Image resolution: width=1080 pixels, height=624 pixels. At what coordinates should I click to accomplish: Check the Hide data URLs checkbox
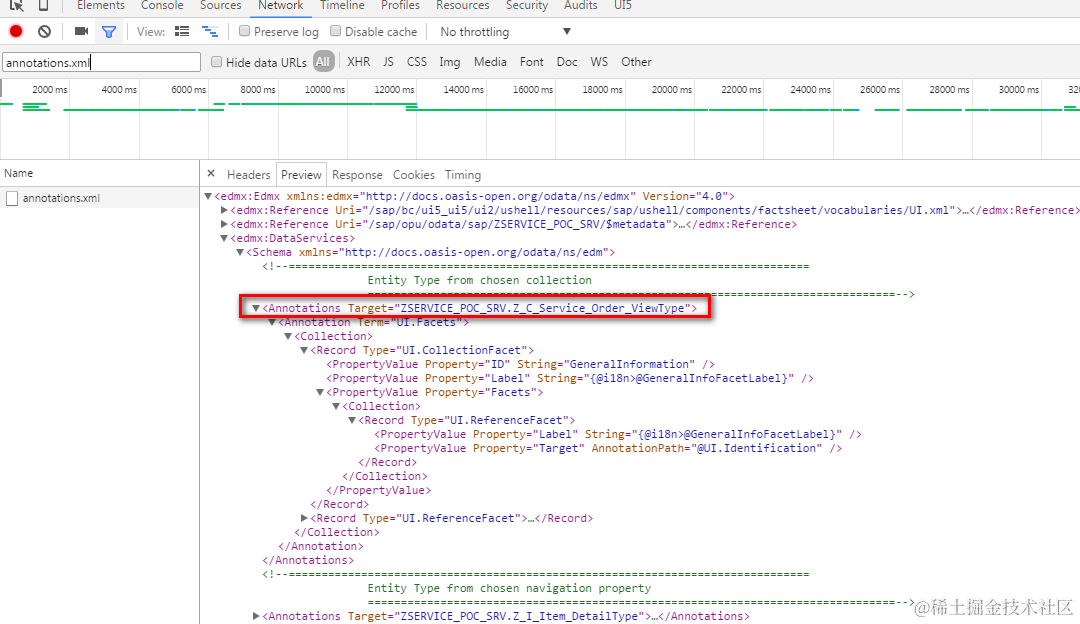[216, 62]
